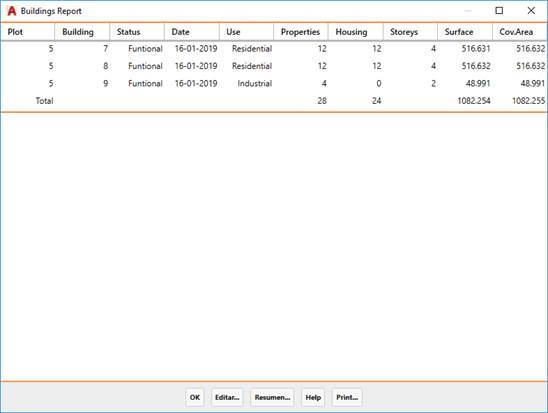The height and width of the screenshot is (413, 548).
Task: Open the Resumen... summary
Action: click(272, 397)
